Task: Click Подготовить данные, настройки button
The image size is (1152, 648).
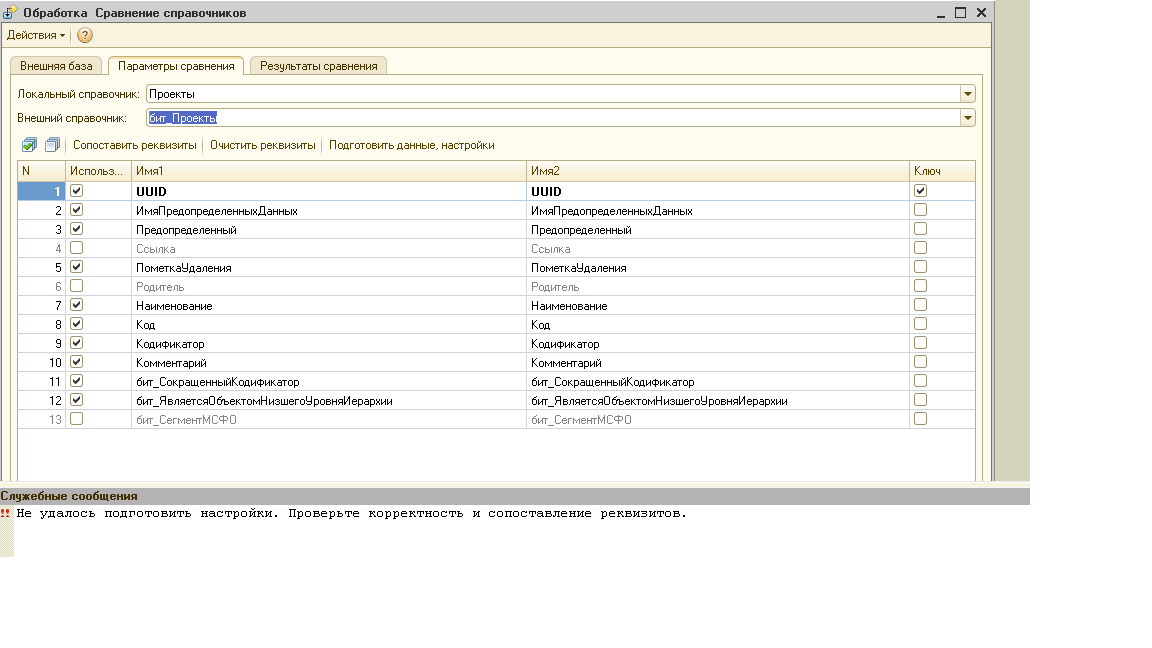Action: (x=411, y=145)
